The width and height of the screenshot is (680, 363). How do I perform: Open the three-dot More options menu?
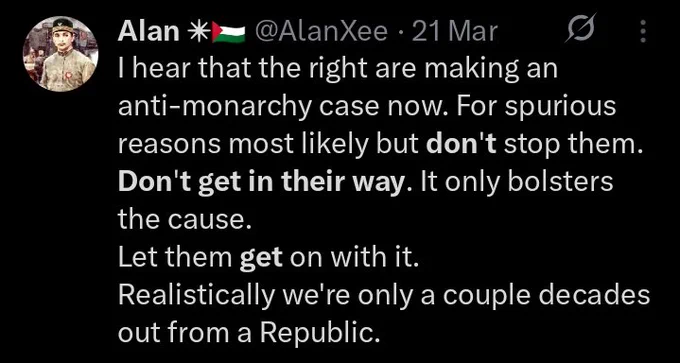643,32
